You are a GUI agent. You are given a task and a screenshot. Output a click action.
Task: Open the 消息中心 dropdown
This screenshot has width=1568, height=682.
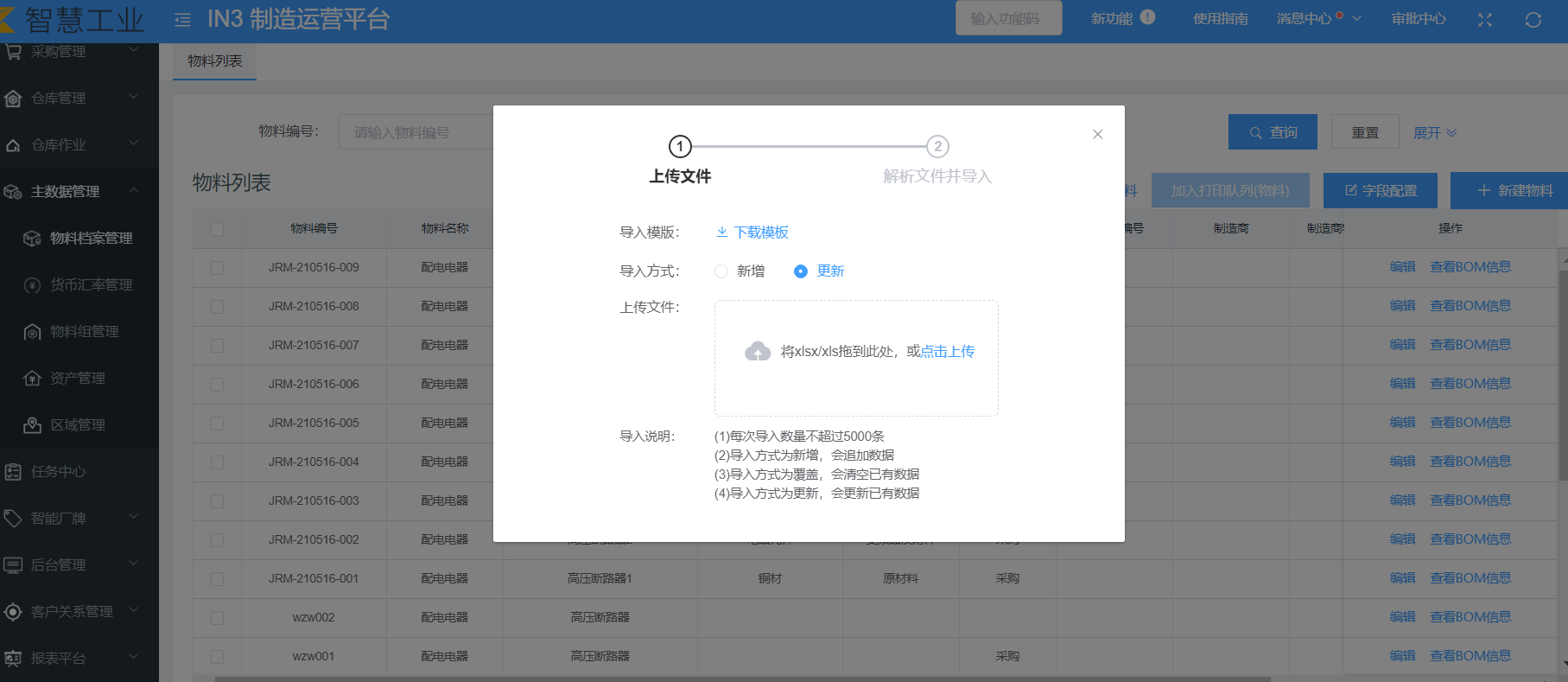1317,19
